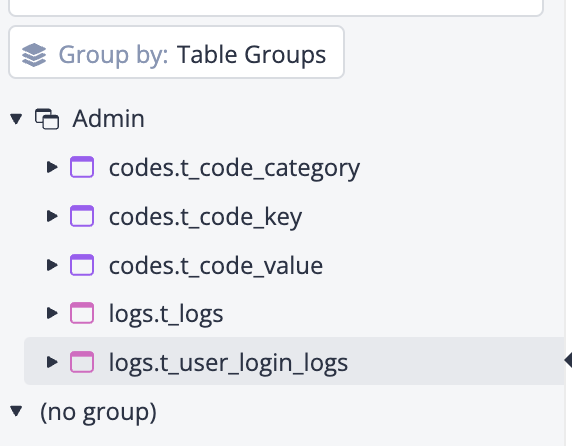
Task: Select codes.t_code_key table name
Action: point(205,217)
